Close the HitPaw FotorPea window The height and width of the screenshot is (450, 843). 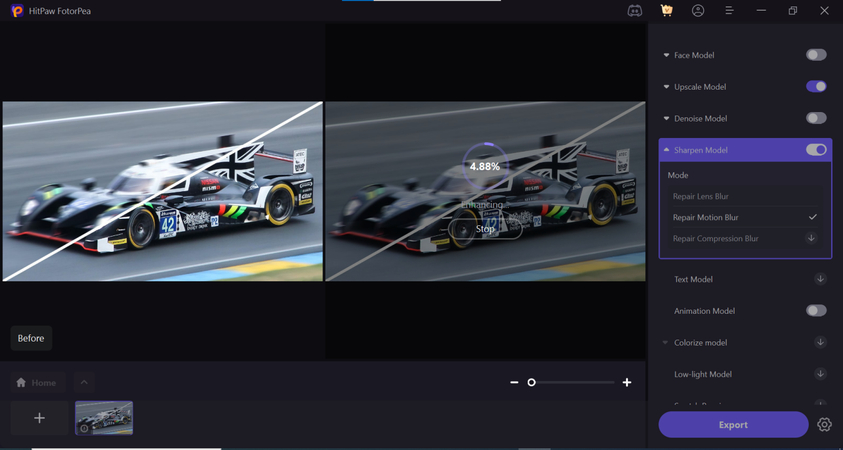824,11
